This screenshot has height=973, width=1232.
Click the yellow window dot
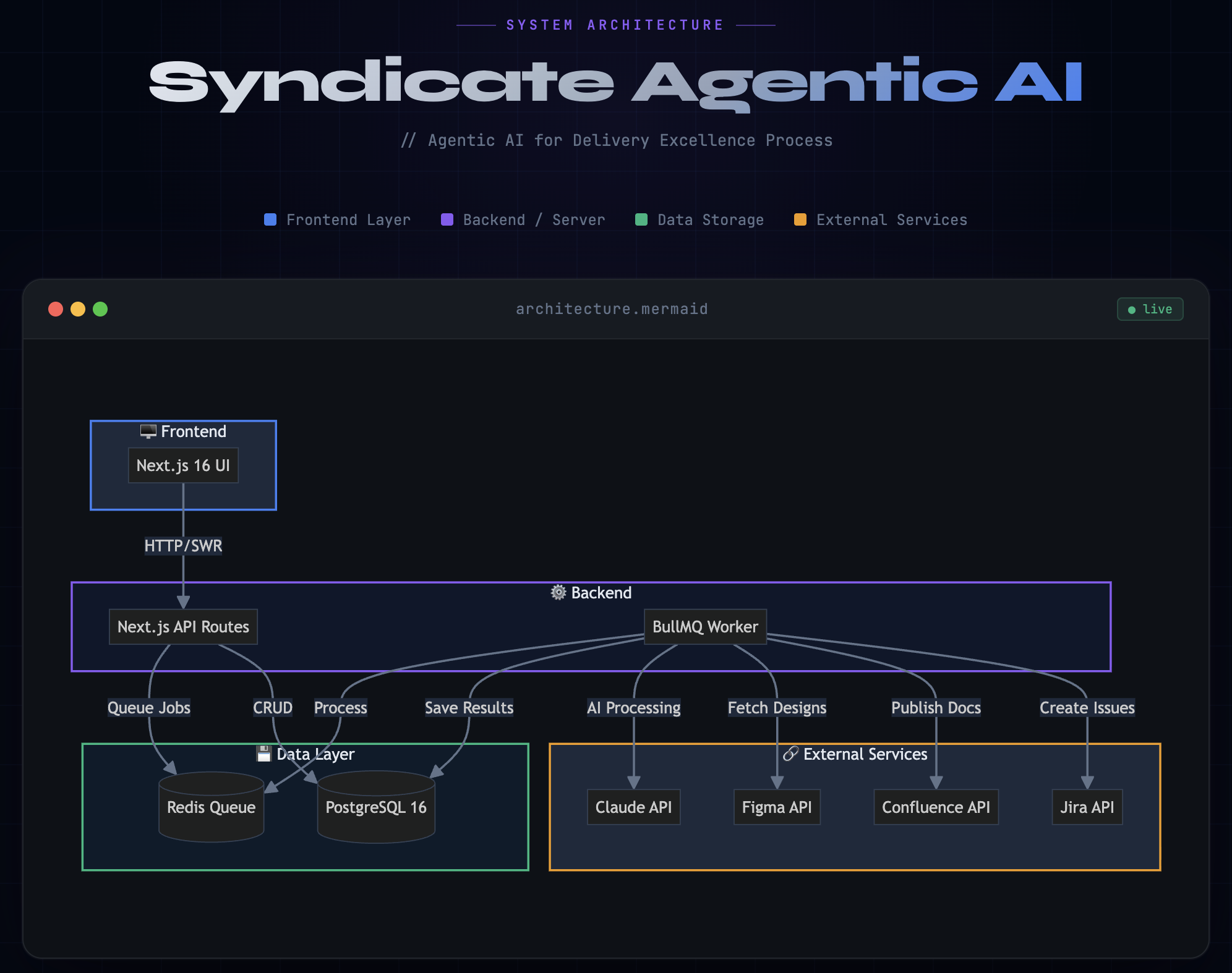pyautogui.click(x=78, y=309)
